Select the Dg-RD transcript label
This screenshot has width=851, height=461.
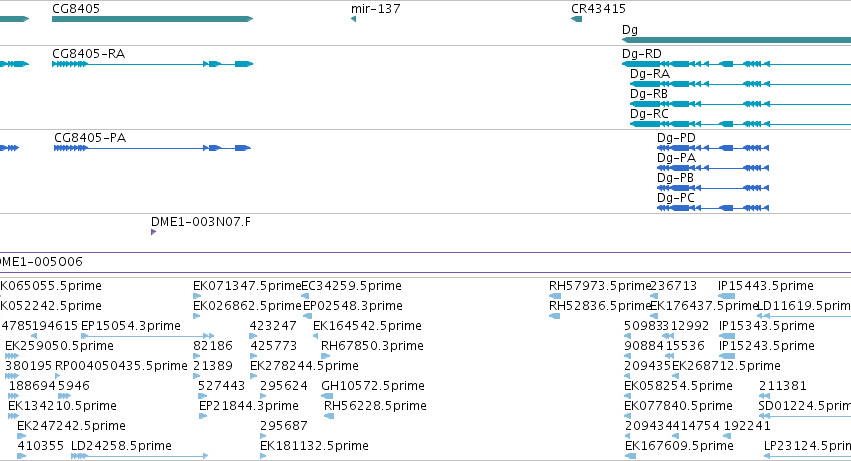(x=642, y=54)
